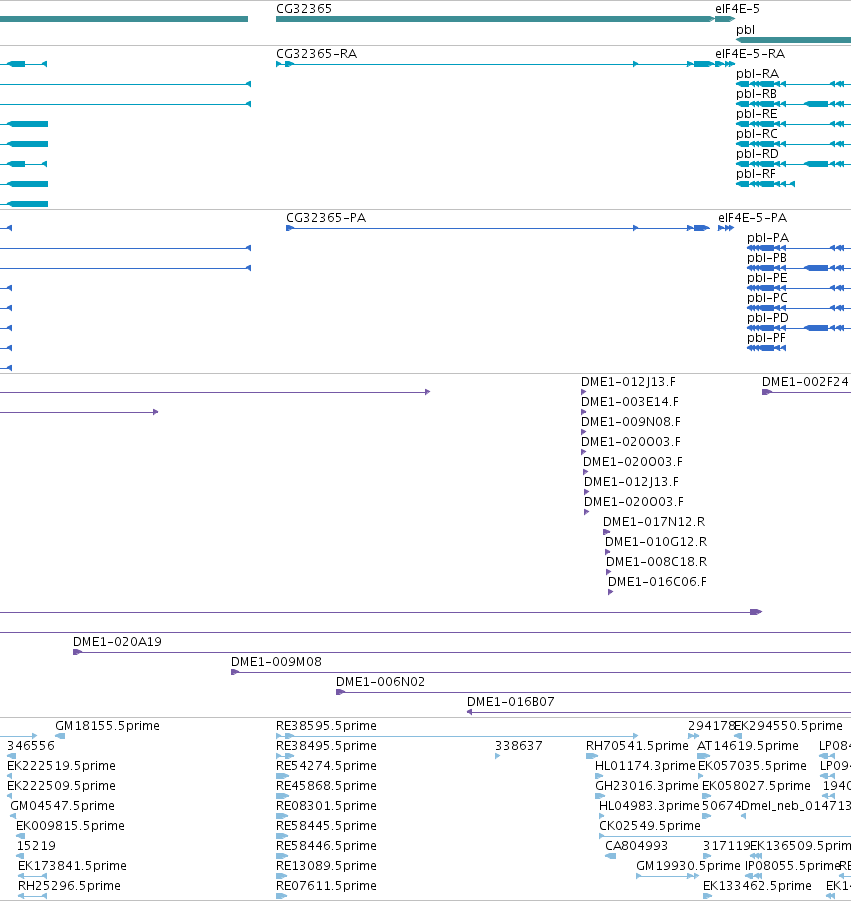This screenshot has height=901, width=851.
Task: Select the eIF4E-5-RA transcript label
Action: pyautogui.click(x=750, y=53)
